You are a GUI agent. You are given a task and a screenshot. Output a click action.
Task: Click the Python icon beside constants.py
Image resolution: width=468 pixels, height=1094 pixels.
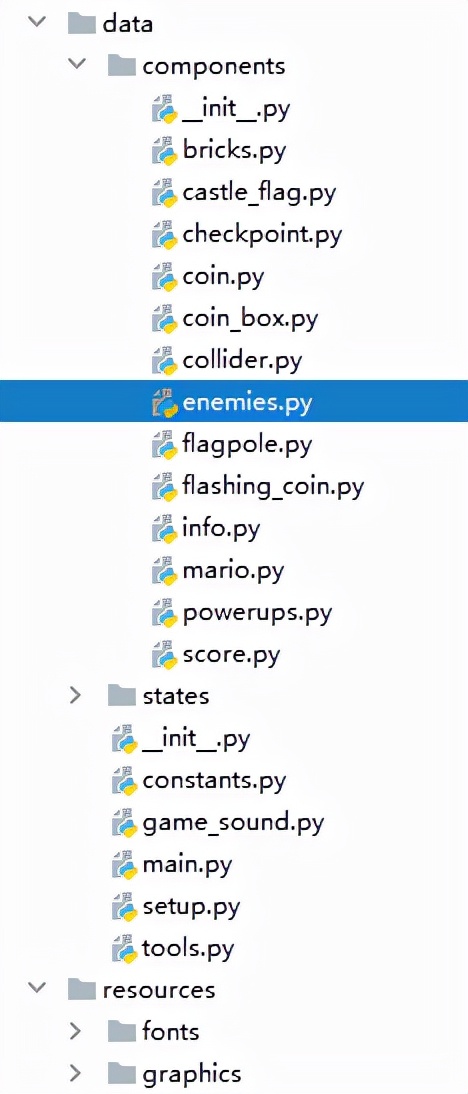123,780
